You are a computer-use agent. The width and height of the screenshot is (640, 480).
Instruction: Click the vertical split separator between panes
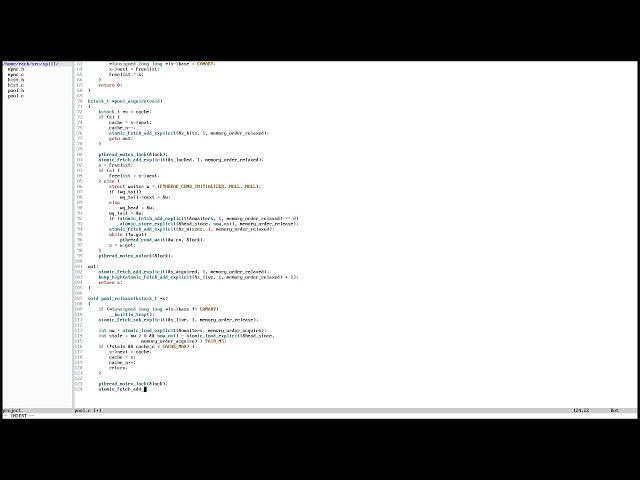[x=73, y=235]
